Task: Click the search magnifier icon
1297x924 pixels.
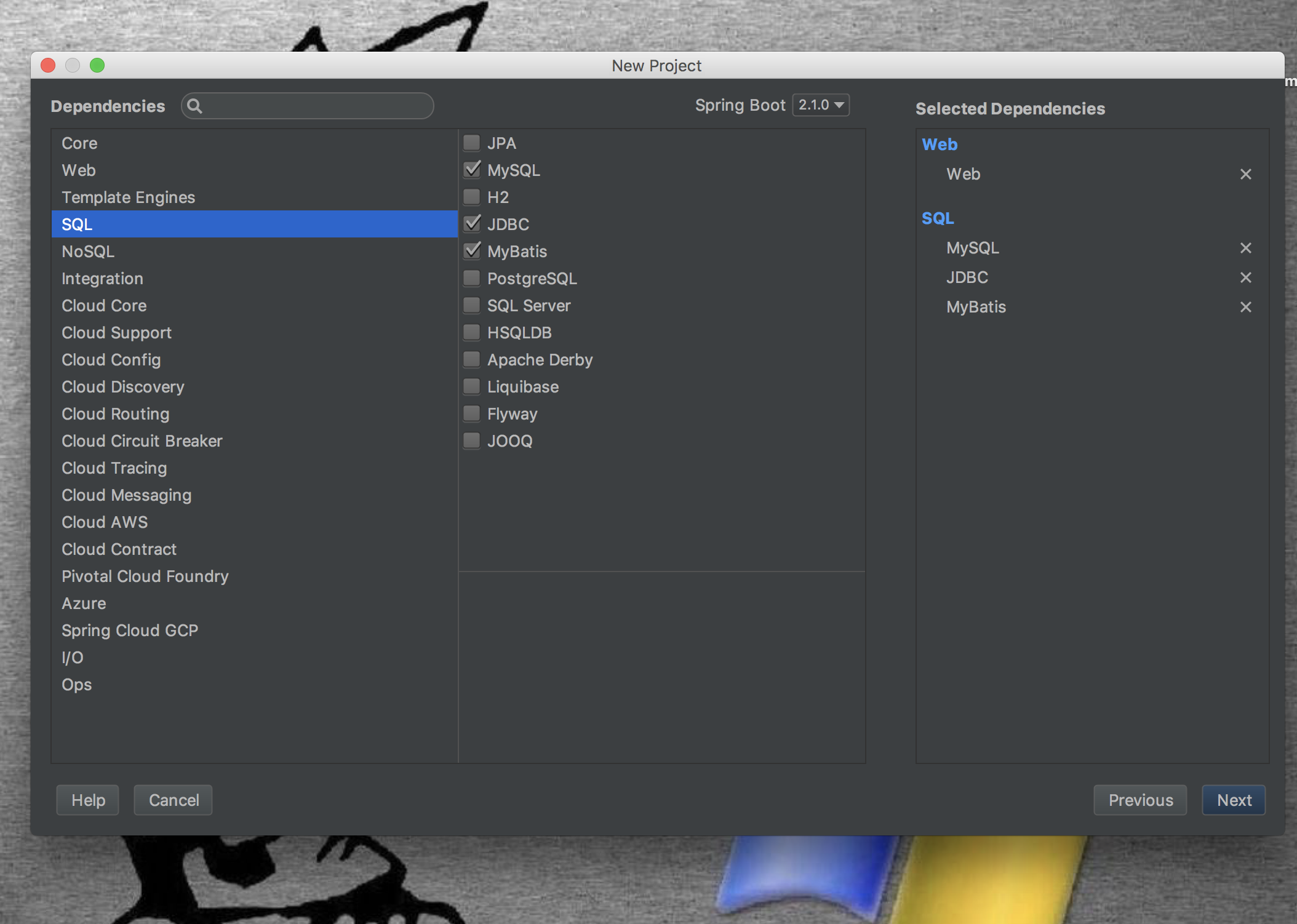Action: [194, 106]
